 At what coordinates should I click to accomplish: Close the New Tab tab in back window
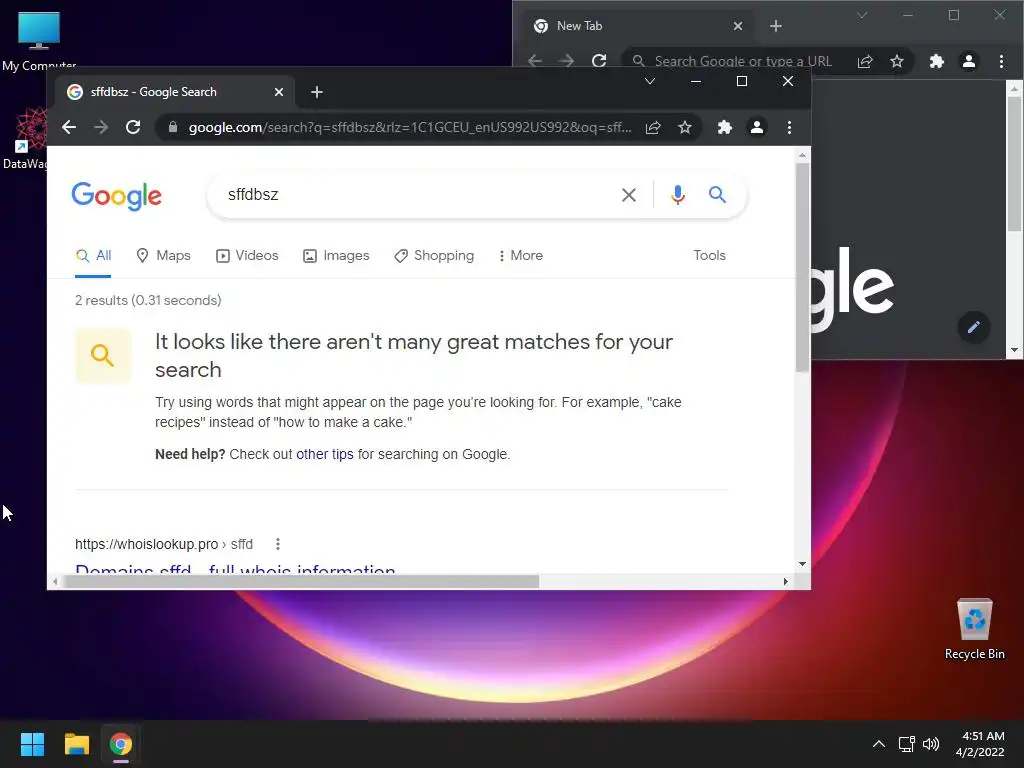click(738, 26)
